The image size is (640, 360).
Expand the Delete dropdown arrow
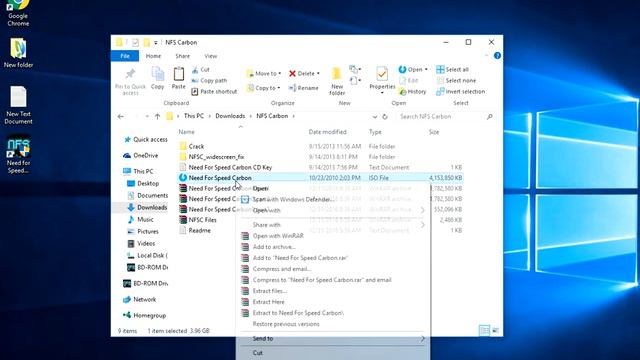click(318, 73)
